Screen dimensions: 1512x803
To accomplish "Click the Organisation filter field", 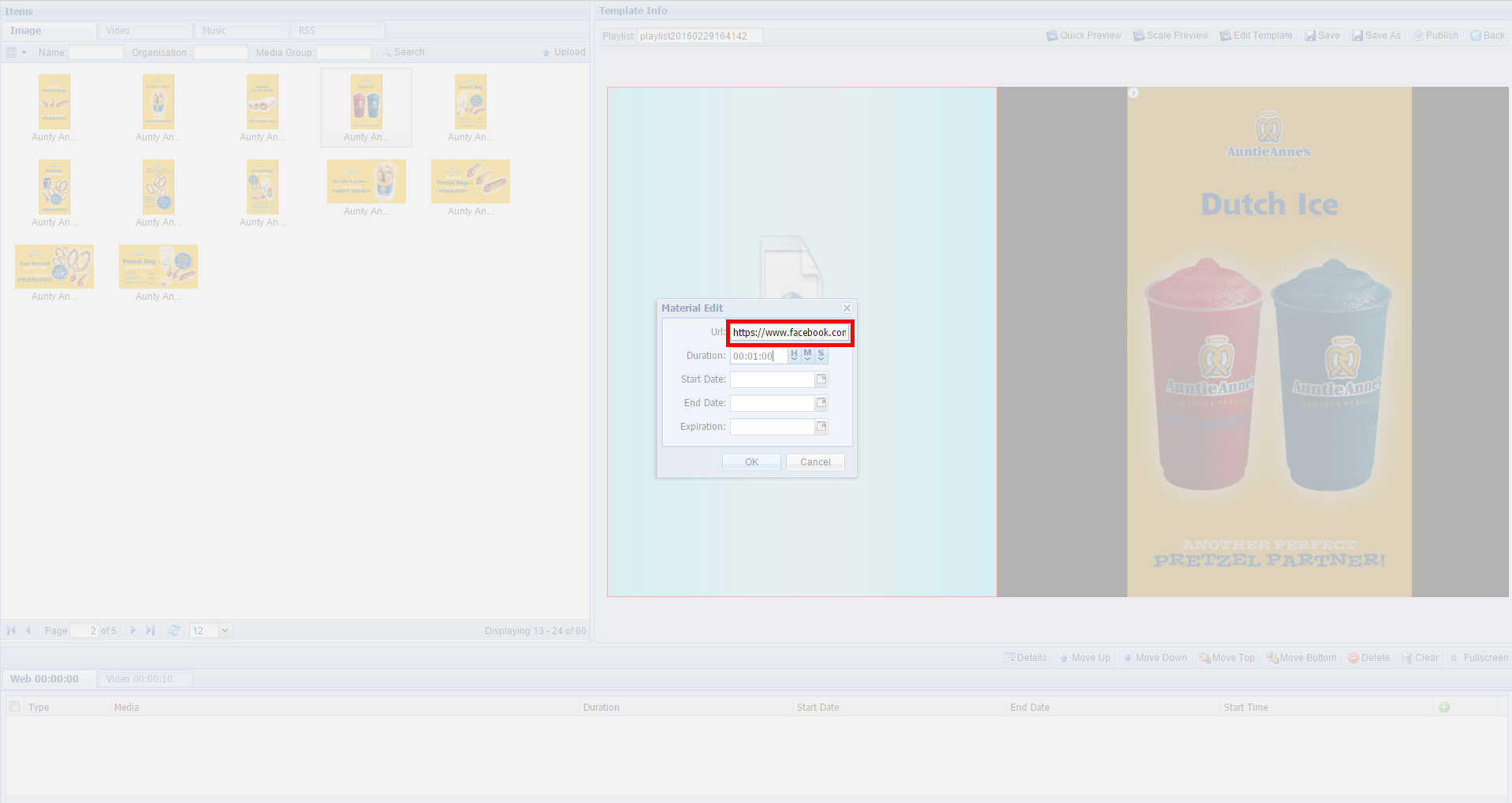I will coord(221,52).
